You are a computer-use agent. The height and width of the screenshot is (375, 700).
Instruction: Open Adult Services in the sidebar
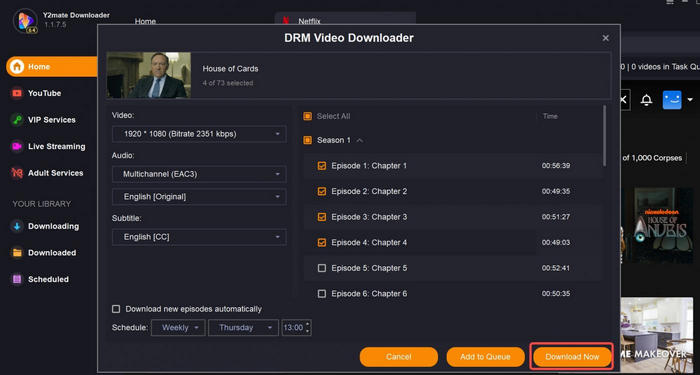(x=56, y=173)
